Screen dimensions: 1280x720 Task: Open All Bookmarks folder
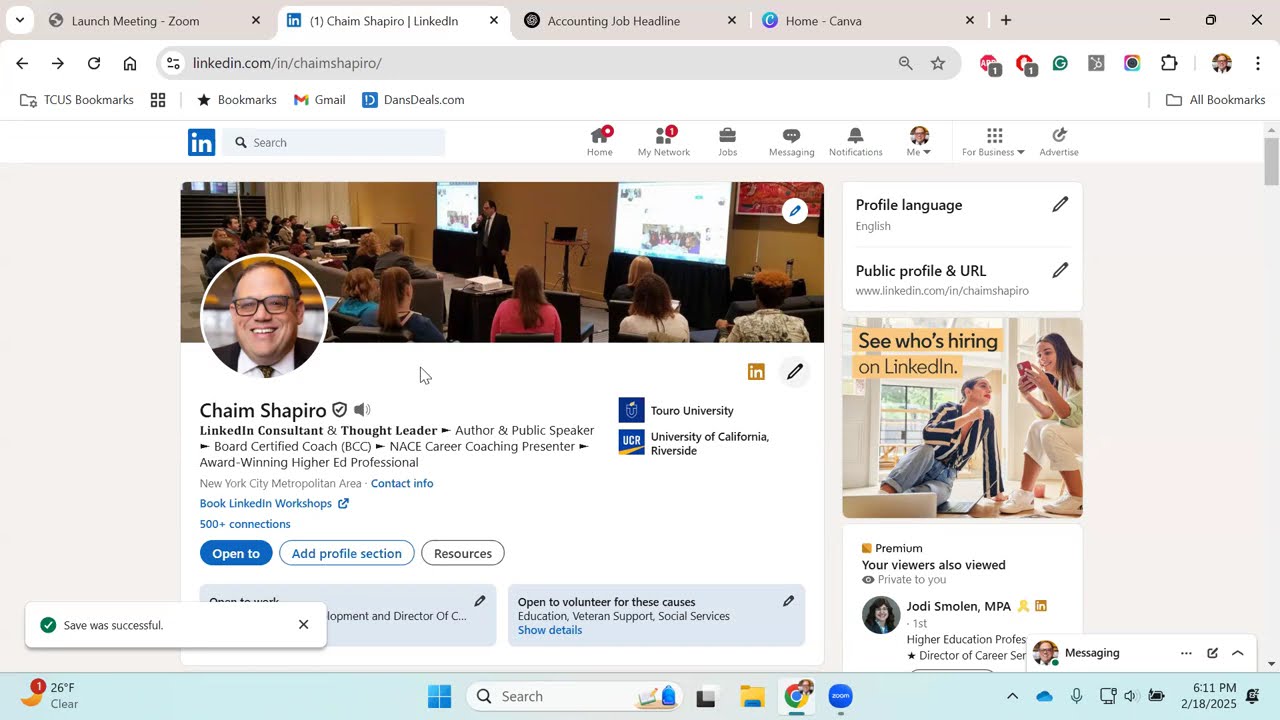coord(1216,100)
